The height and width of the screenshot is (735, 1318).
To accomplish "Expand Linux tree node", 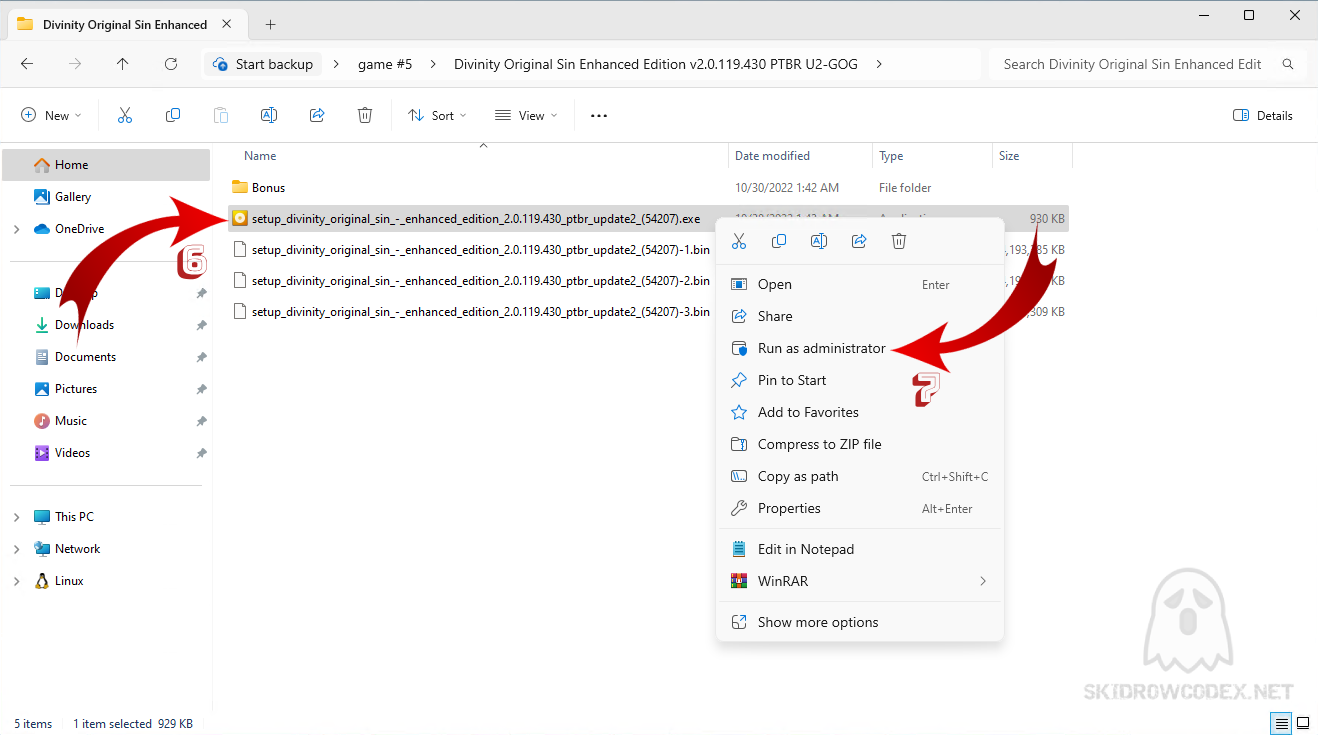I will pos(16,581).
